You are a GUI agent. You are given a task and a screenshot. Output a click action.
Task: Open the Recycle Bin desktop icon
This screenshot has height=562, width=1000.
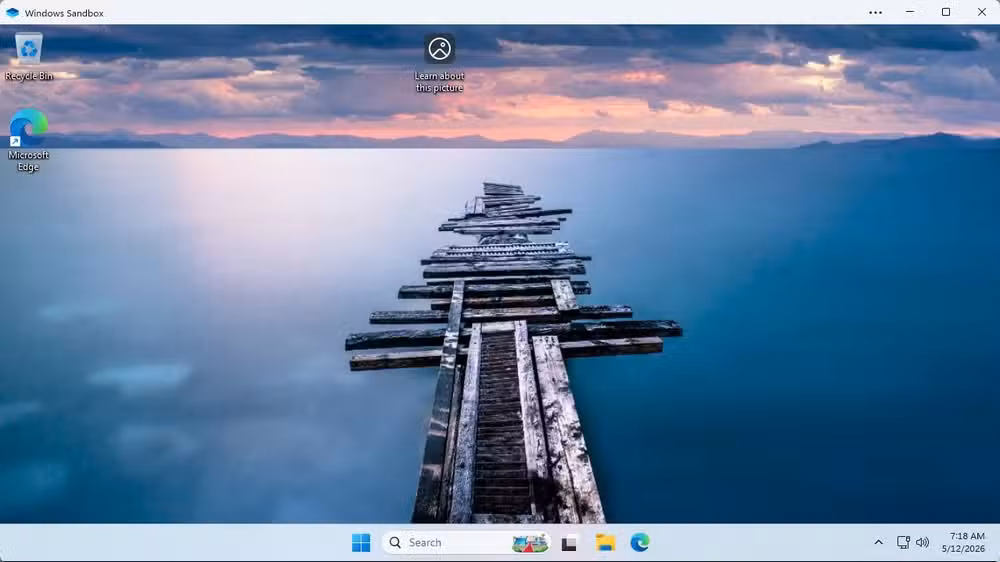tap(29, 48)
